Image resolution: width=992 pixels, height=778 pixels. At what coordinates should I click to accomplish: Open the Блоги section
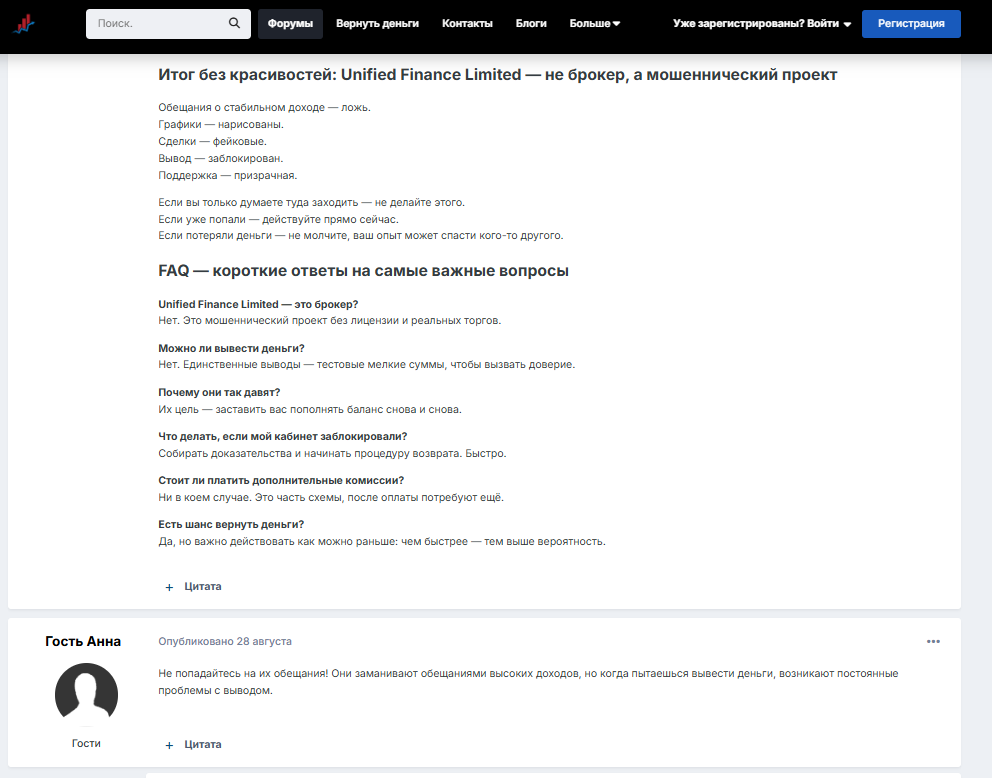pos(531,23)
